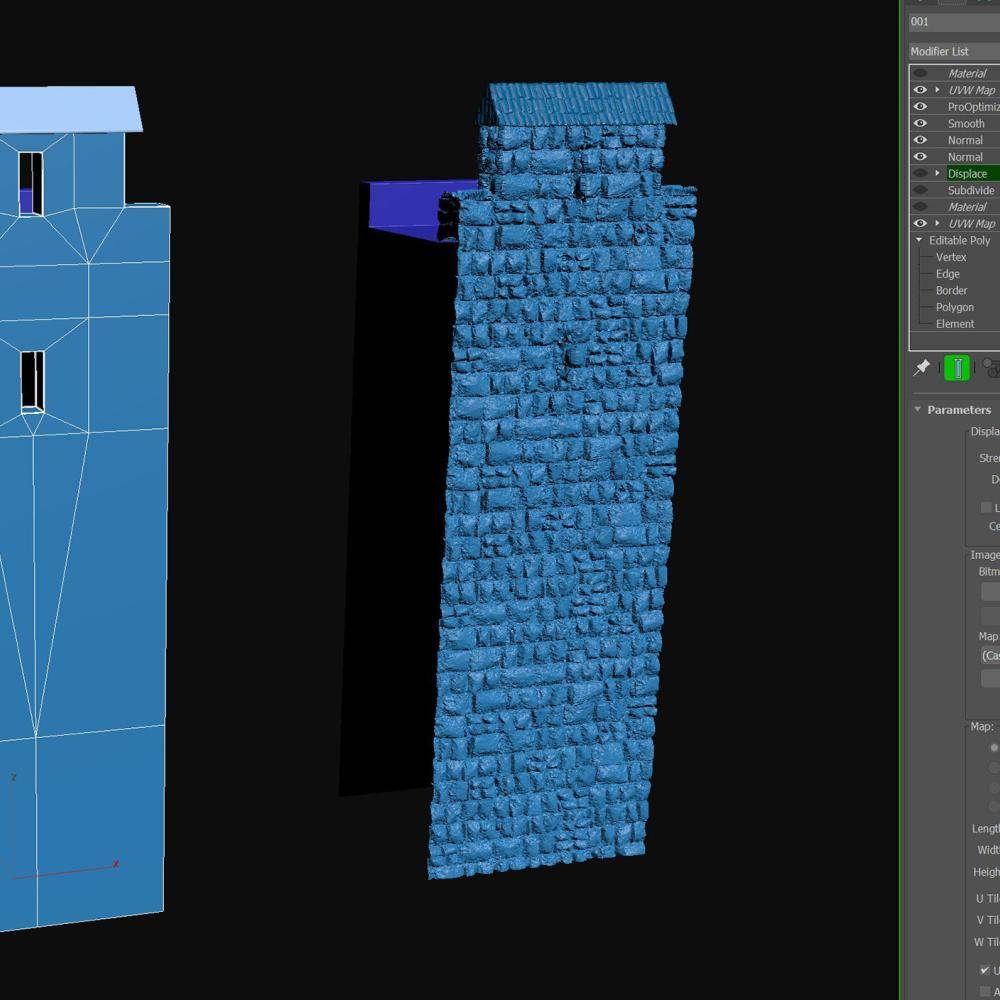Toggle the Pin Stack icon
This screenshot has width=1000, height=1000.
pyautogui.click(x=921, y=369)
